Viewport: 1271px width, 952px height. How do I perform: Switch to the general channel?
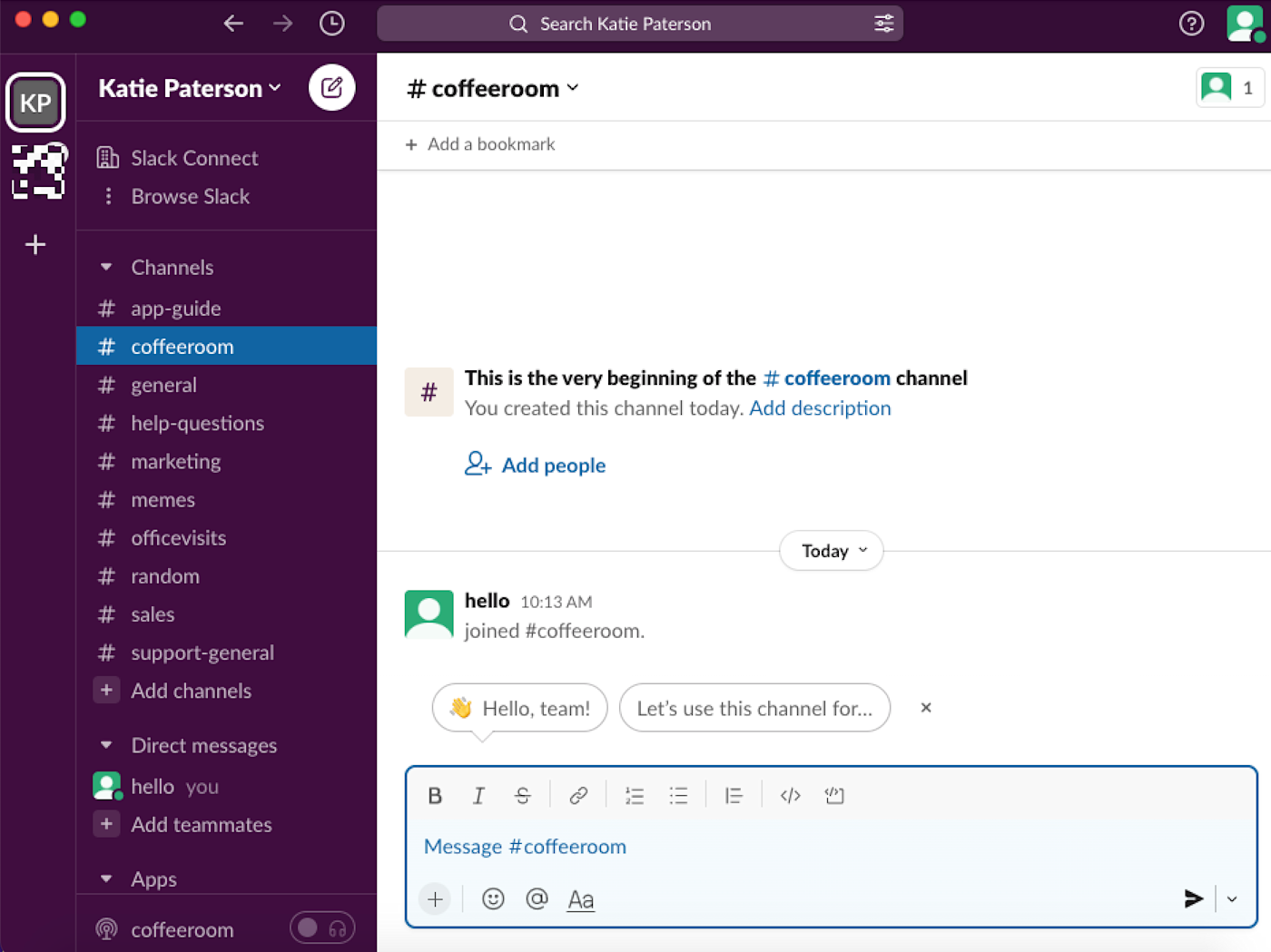coord(227,385)
